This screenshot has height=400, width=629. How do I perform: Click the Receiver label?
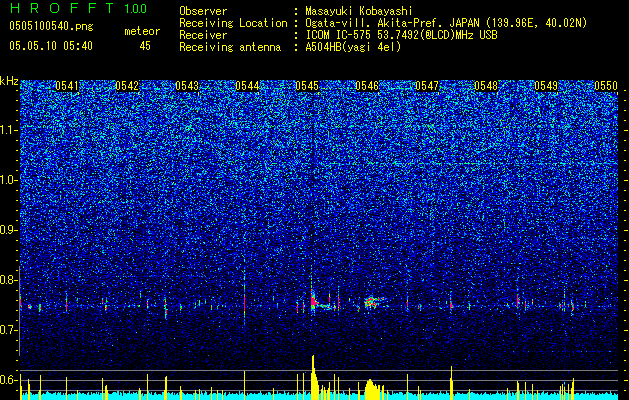coord(203,35)
